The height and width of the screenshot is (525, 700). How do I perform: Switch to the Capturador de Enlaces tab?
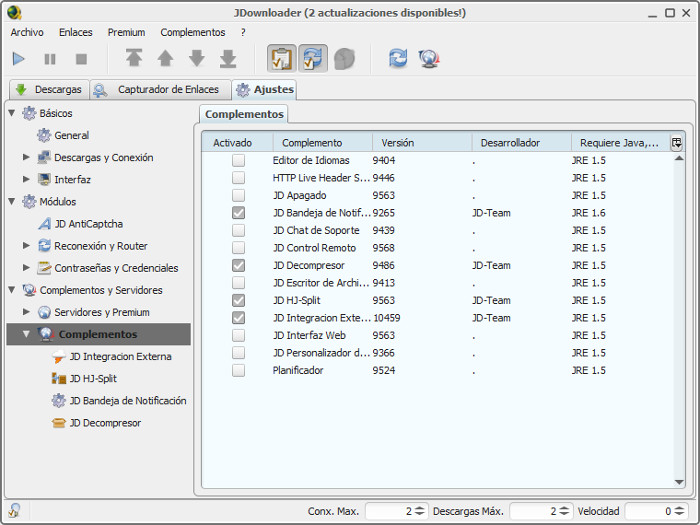click(160, 89)
